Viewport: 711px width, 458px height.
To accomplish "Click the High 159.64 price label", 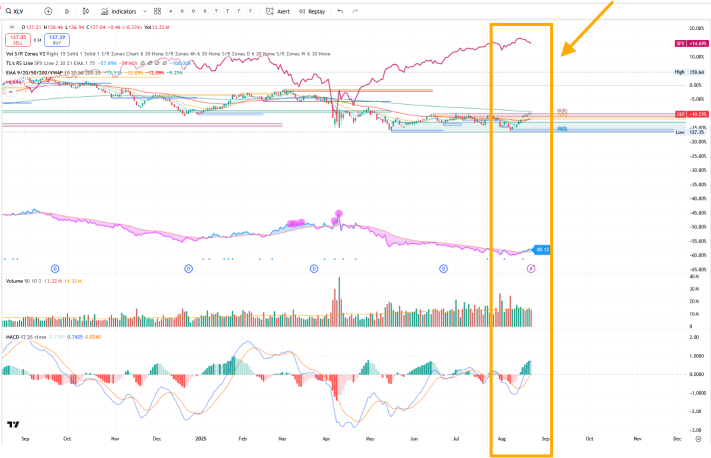I will 690,72.
